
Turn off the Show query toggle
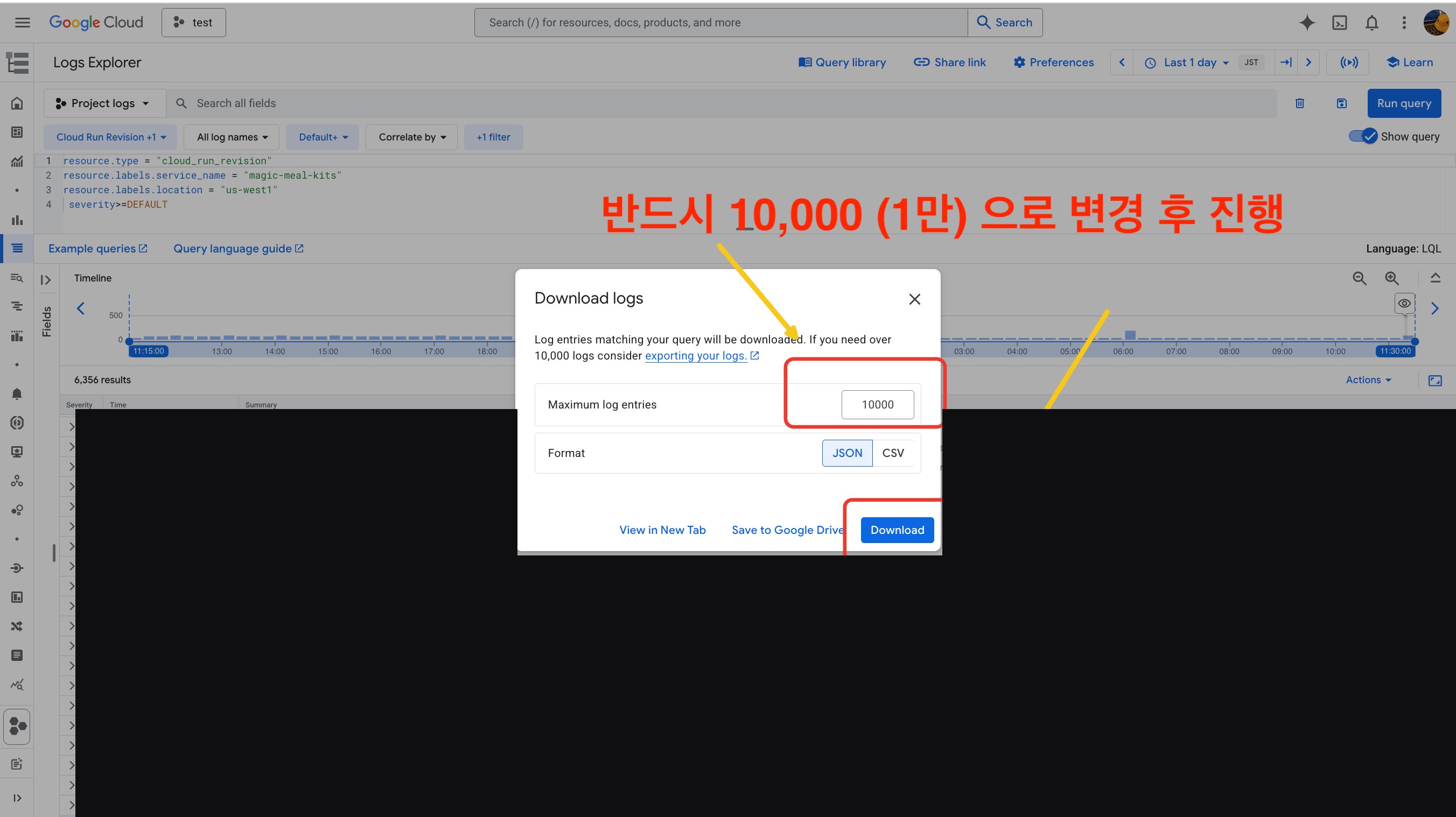[1363, 137]
